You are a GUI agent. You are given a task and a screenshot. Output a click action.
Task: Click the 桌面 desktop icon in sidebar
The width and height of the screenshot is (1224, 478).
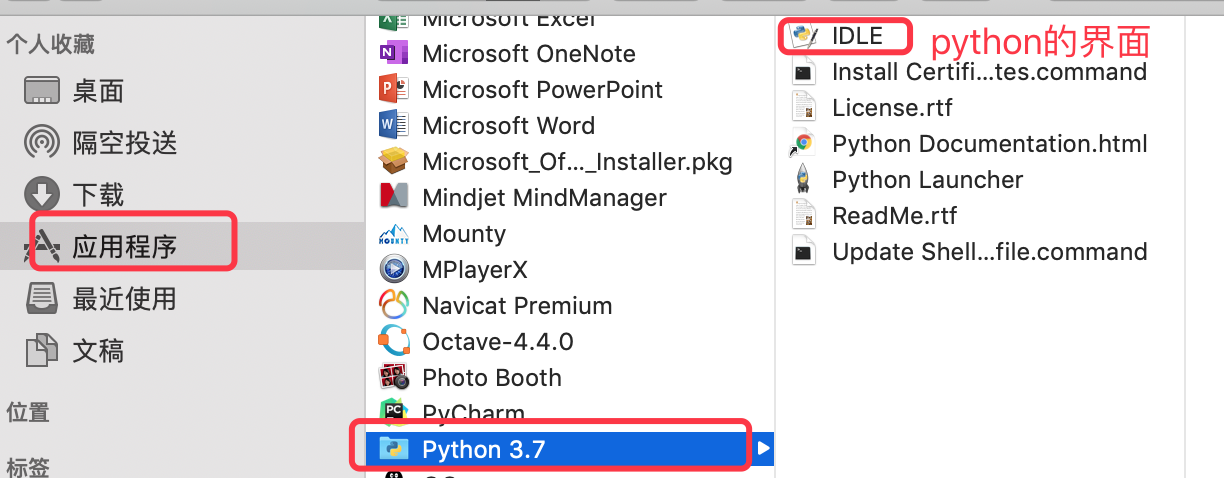click(42, 91)
